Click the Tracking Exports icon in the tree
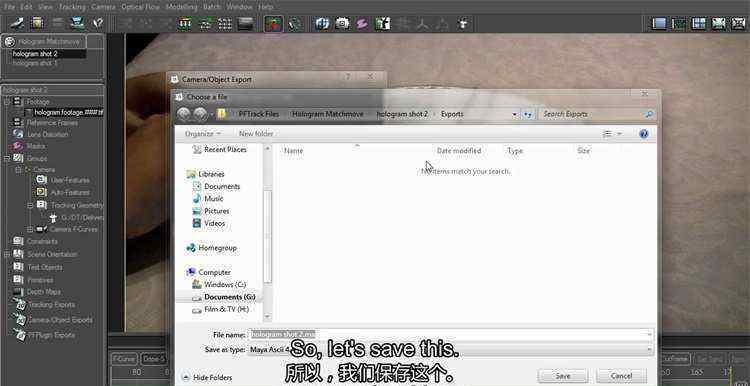750x386 pixels. pyautogui.click(x=20, y=304)
